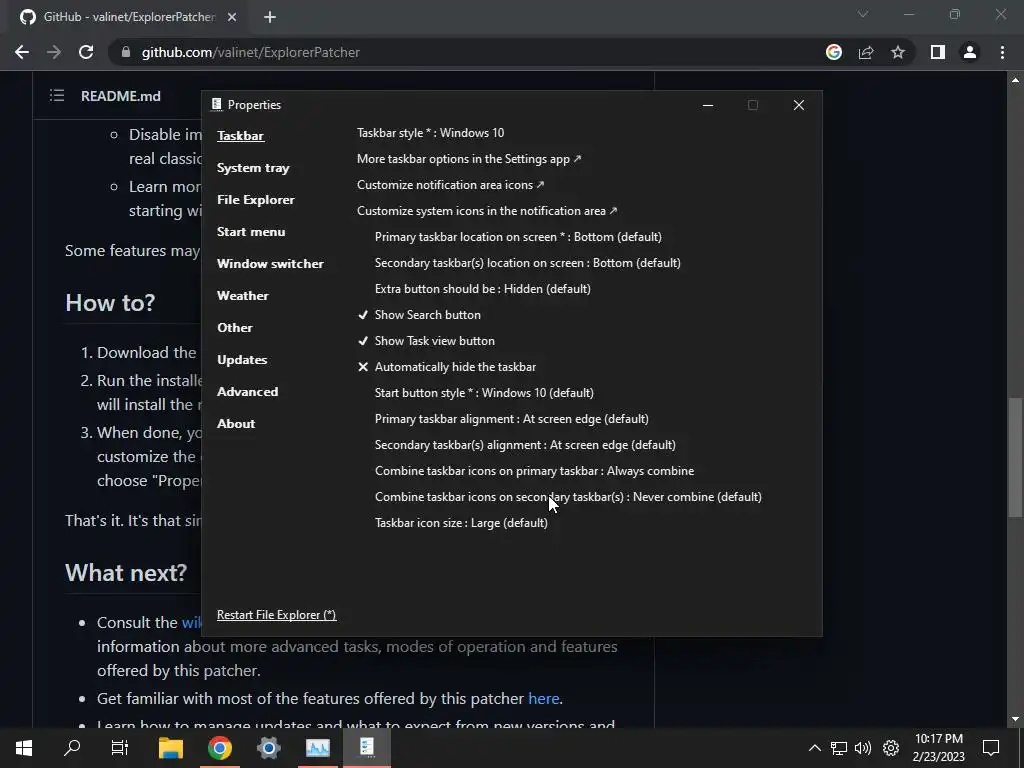Open File Explorer from the taskbar

(171, 748)
